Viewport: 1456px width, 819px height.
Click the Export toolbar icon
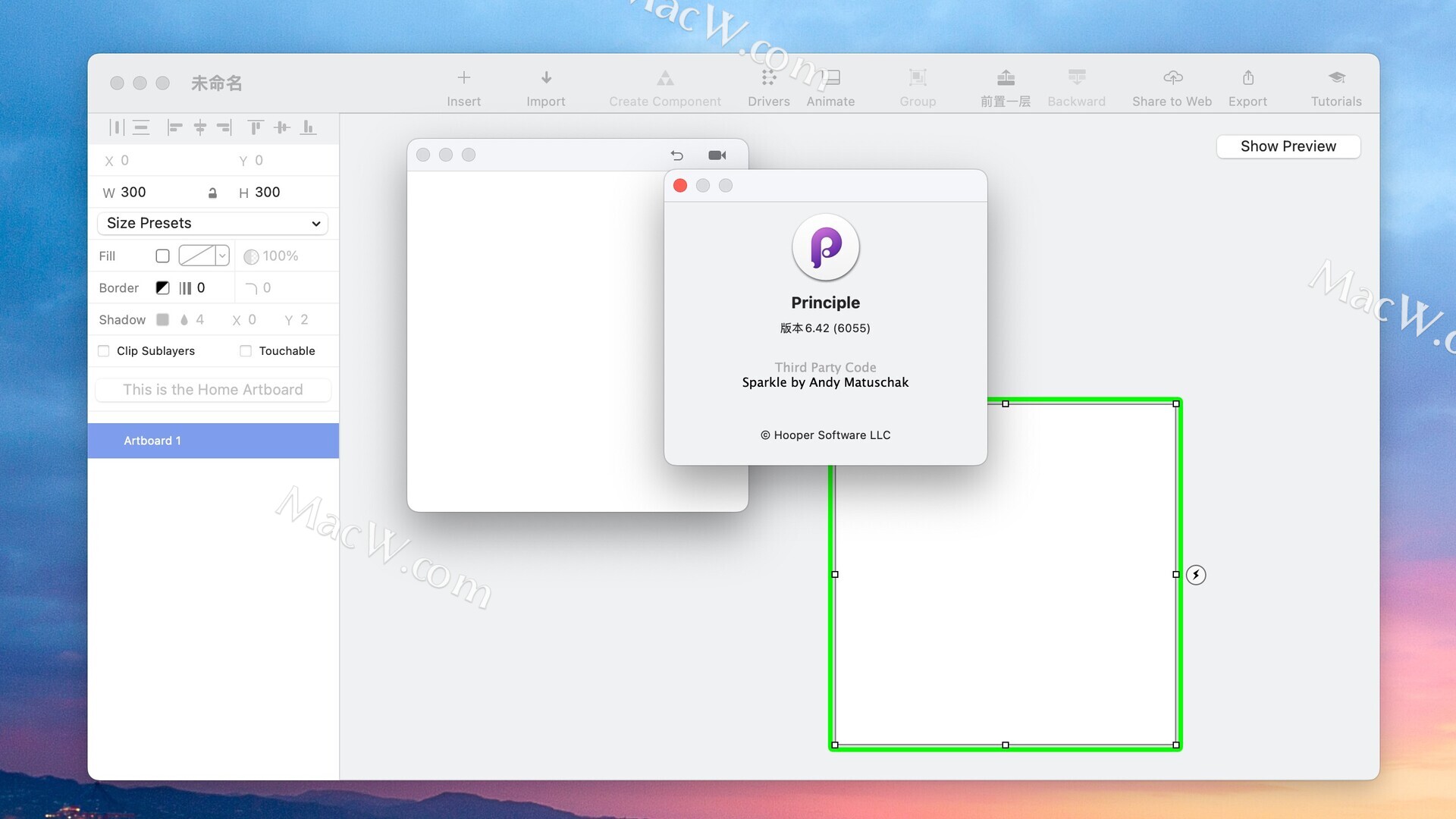(1247, 77)
